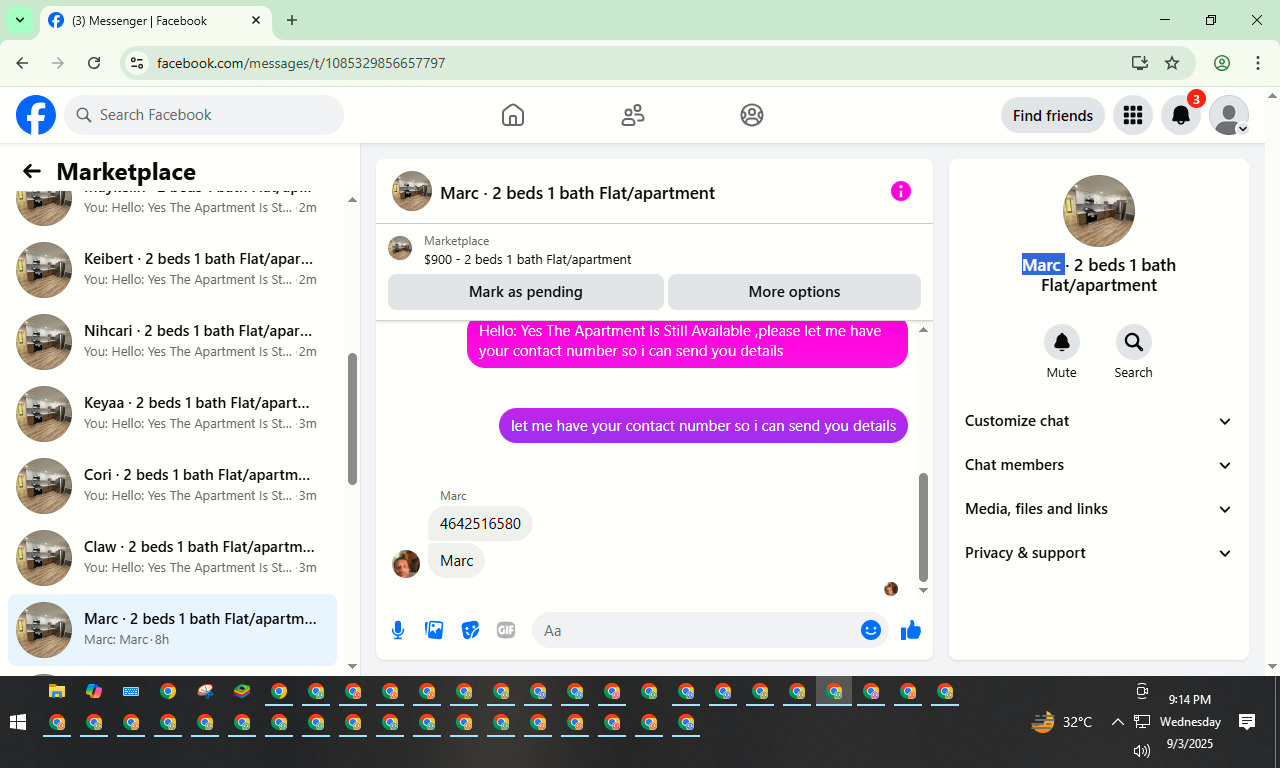Click the purple "let me have your contact number" message
The image size is (1280, 768).
(x=703, y=426)
